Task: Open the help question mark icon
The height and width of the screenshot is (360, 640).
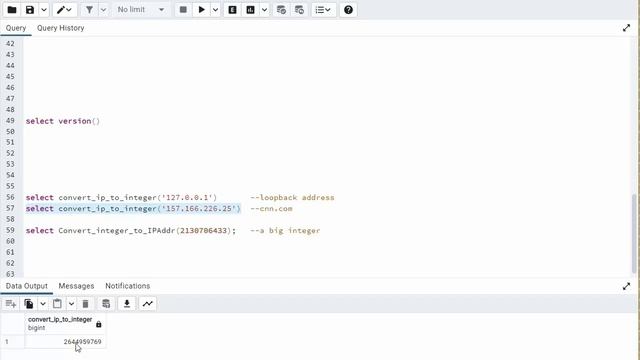Action: coord(348,10)
